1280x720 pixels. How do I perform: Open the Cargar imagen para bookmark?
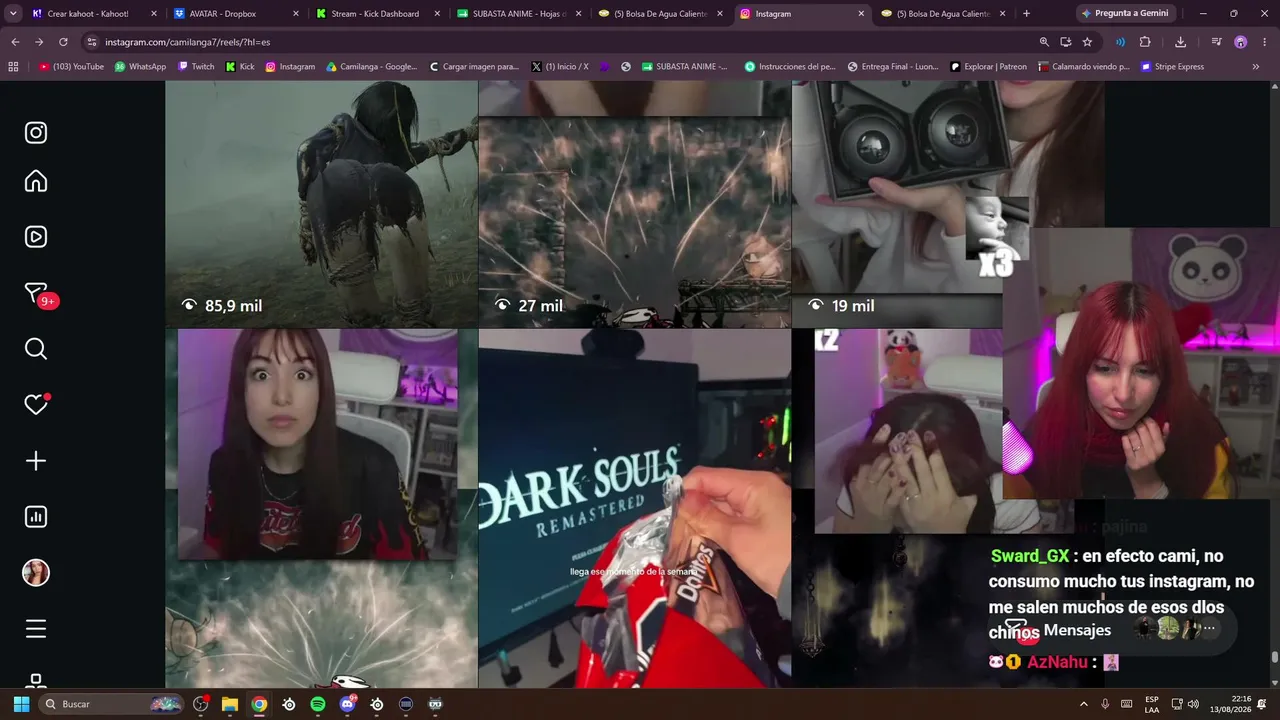pos(474,67)
